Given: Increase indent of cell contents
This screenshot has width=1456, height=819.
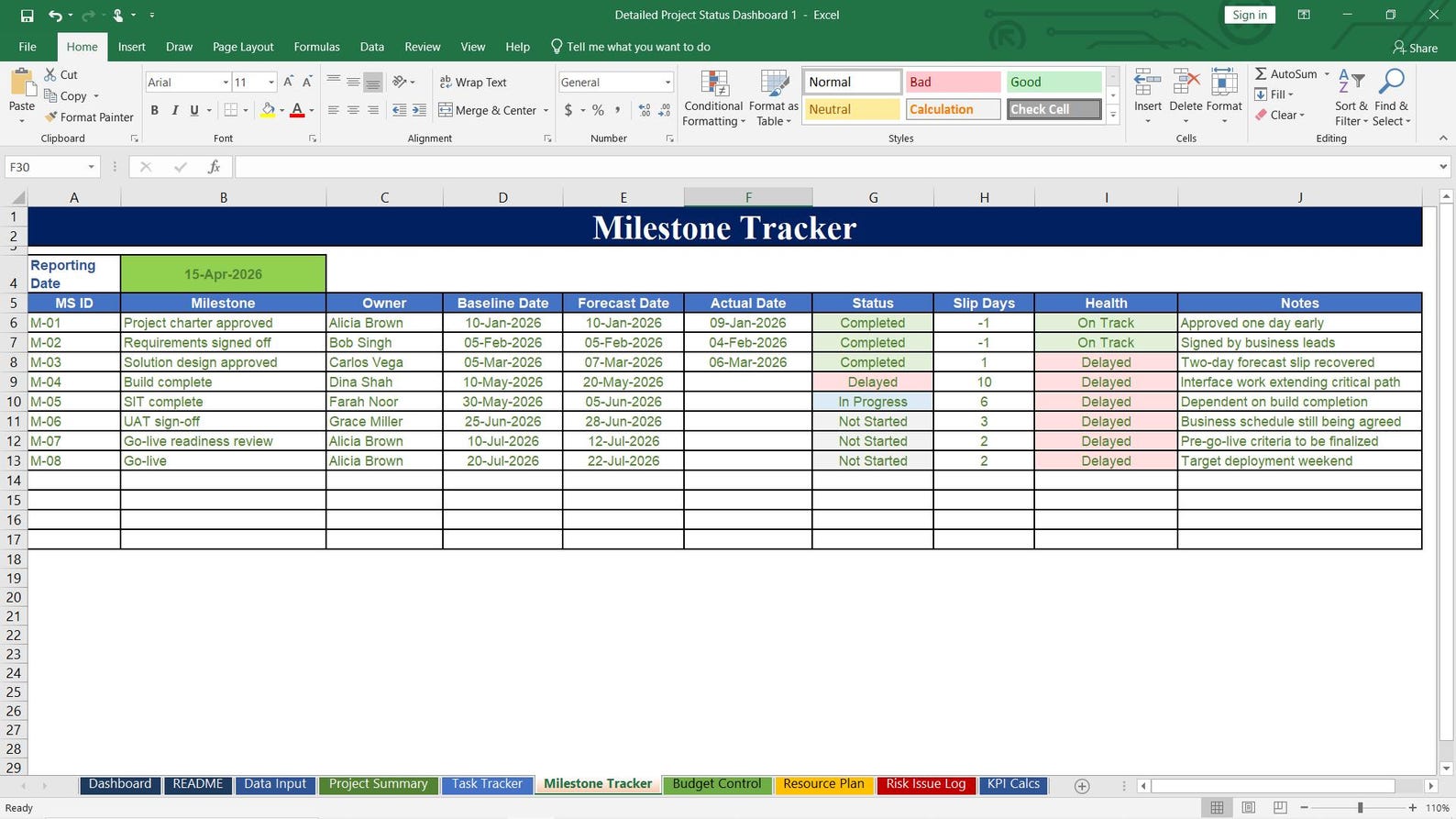Looking at the screenshot, I should tap(419, 110).
